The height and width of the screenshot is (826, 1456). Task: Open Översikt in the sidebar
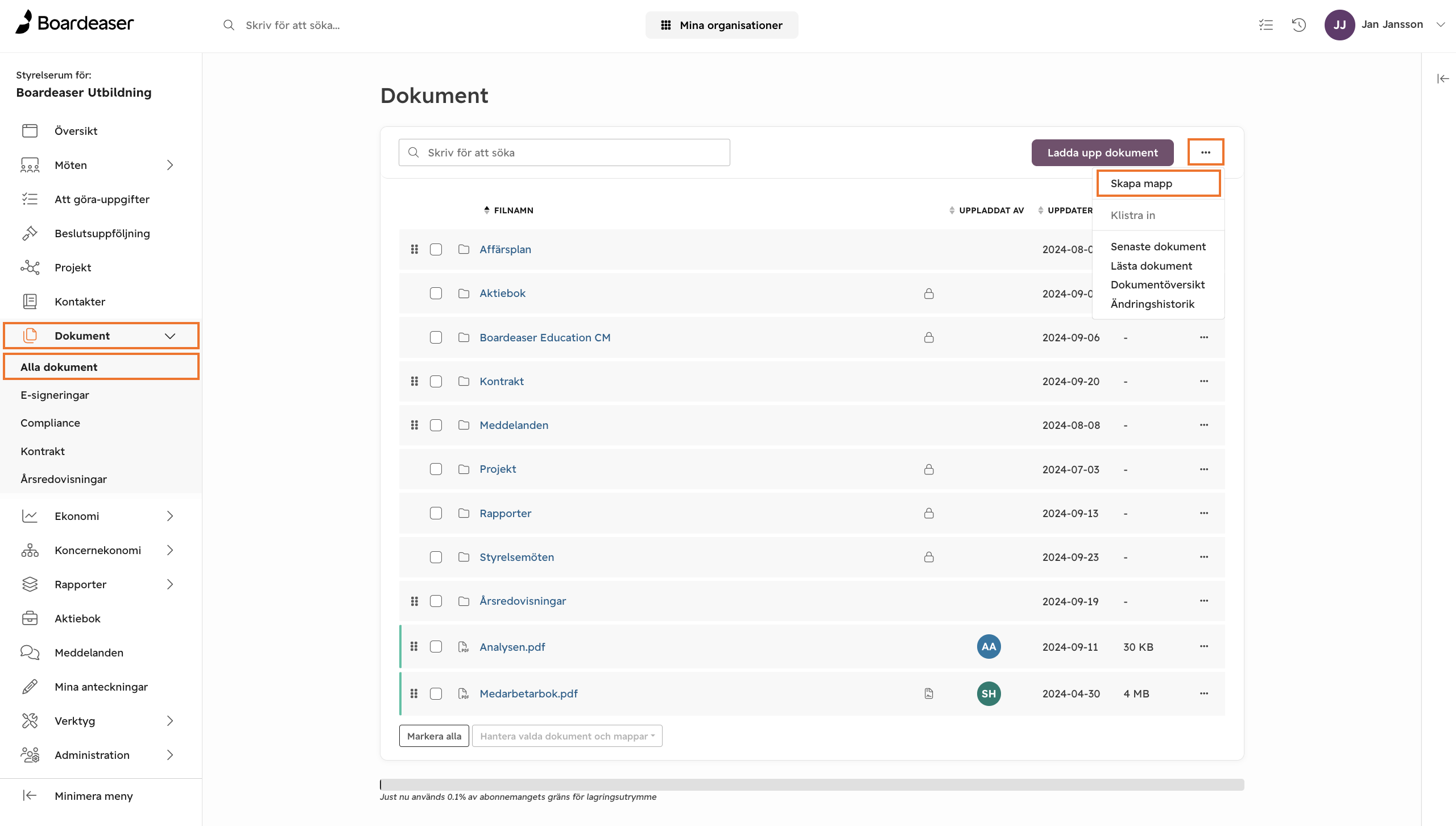click(x=76, y=131)
